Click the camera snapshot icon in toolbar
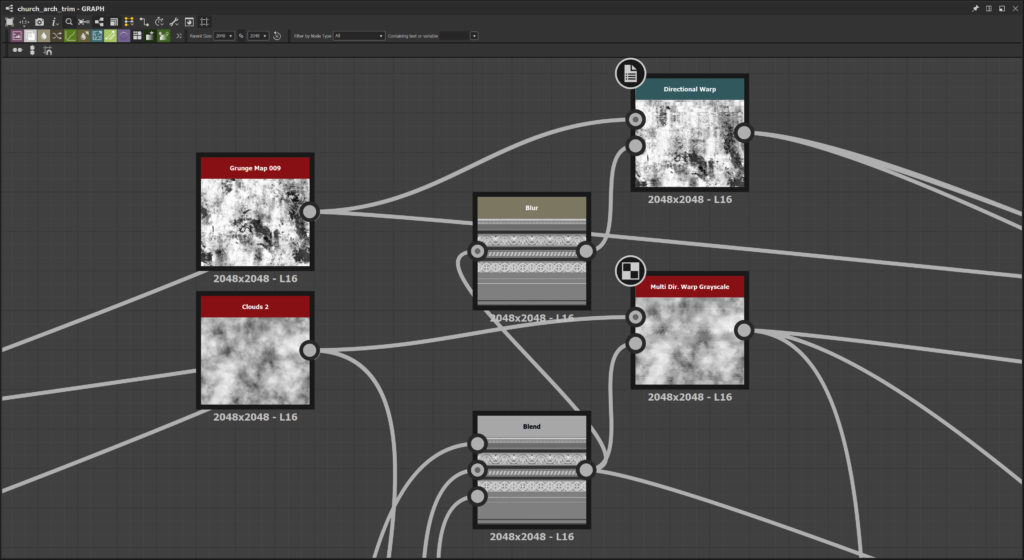1024x560 pixels. coord(39,21)
